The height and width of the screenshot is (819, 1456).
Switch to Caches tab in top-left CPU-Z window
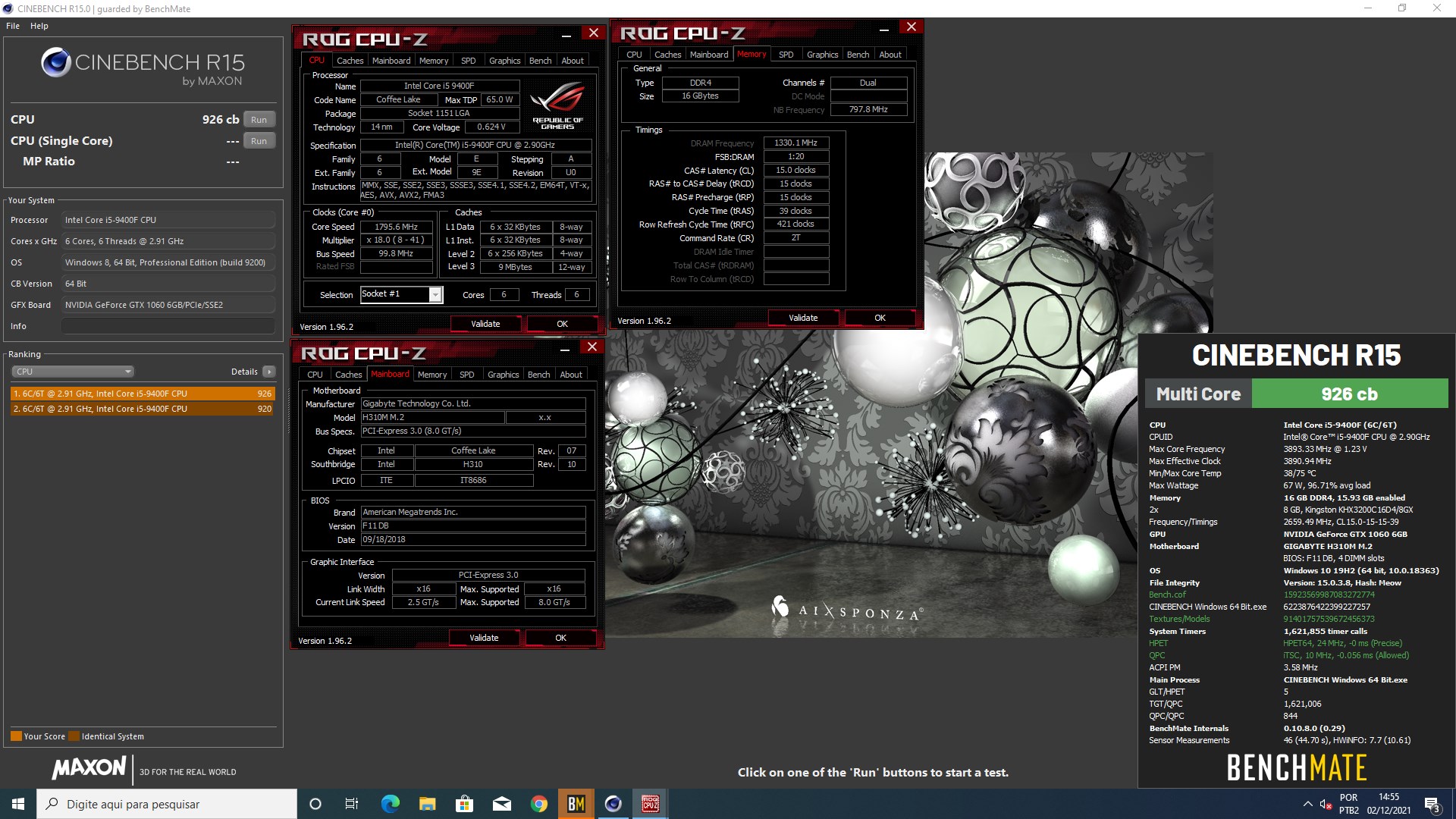[x=350, y=61]
